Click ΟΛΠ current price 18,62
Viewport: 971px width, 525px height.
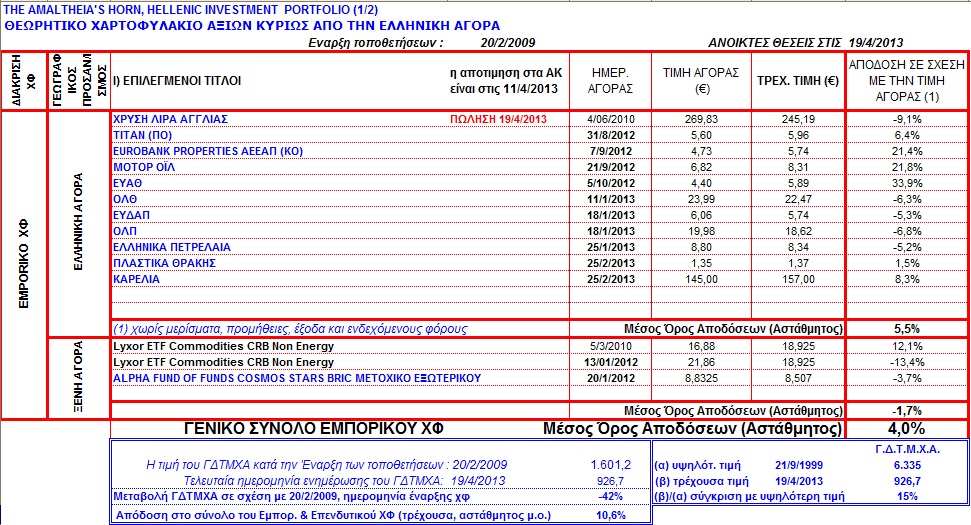(798, 232)
